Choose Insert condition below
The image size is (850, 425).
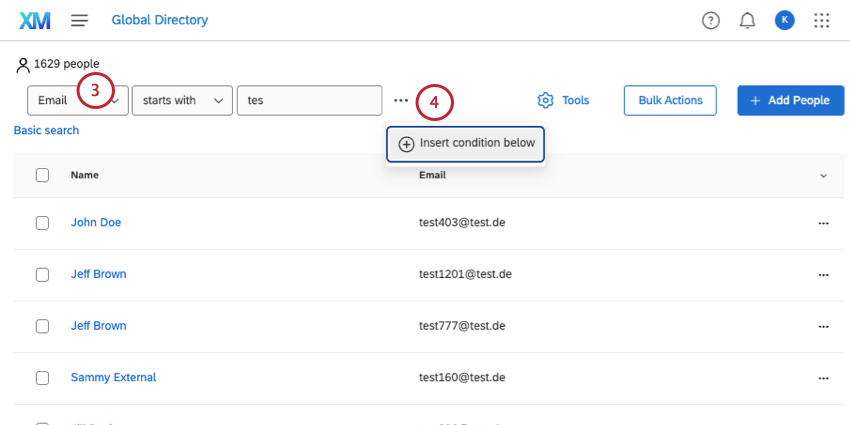[467, 143]
